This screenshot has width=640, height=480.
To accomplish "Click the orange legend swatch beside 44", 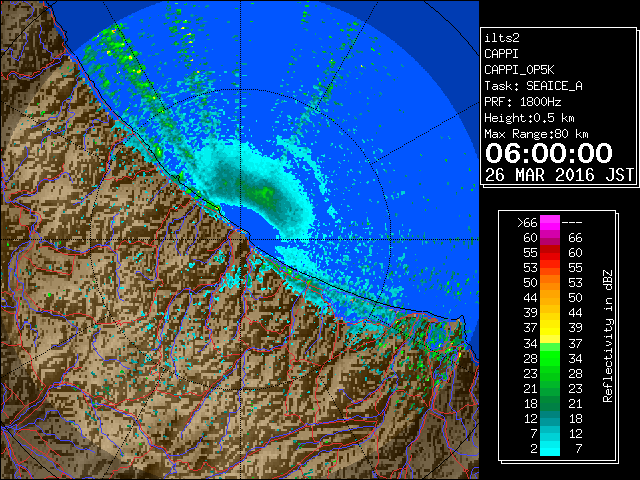I will [550, 298].
